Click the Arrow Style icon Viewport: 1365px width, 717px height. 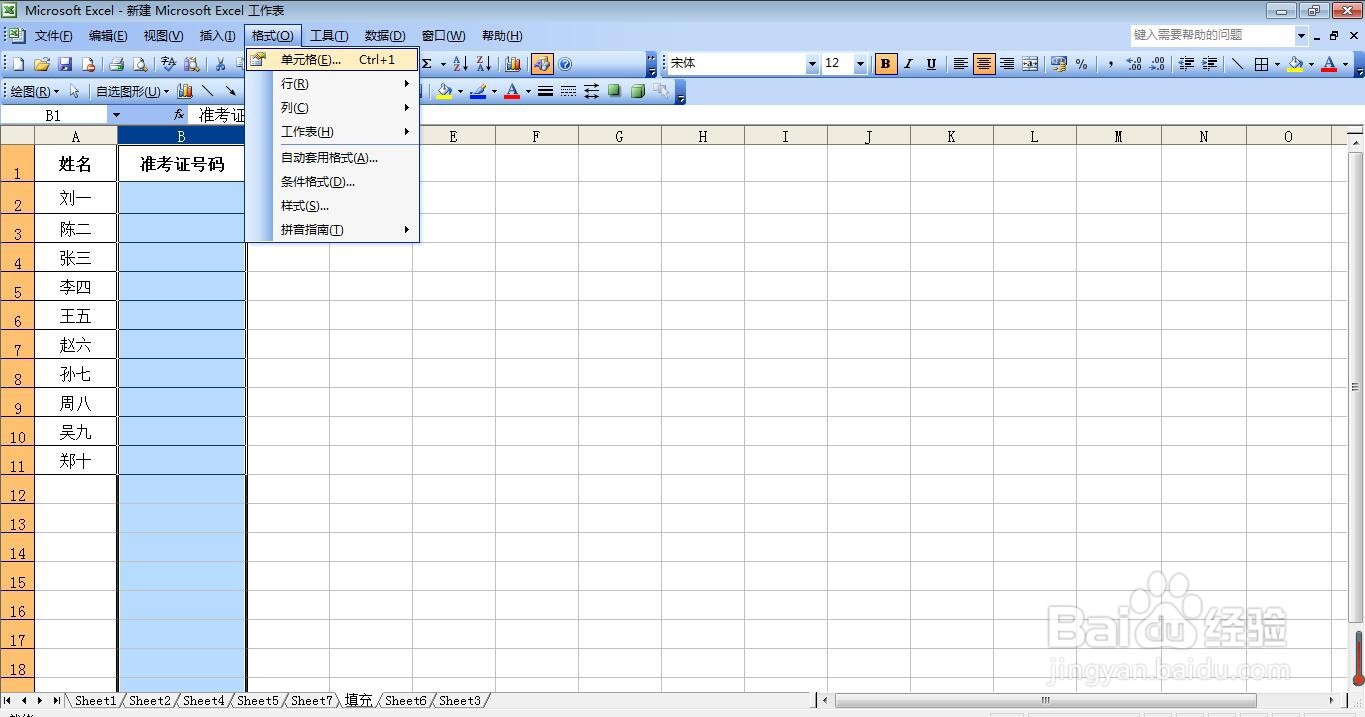pyautogui.click(x=591, y=91)
